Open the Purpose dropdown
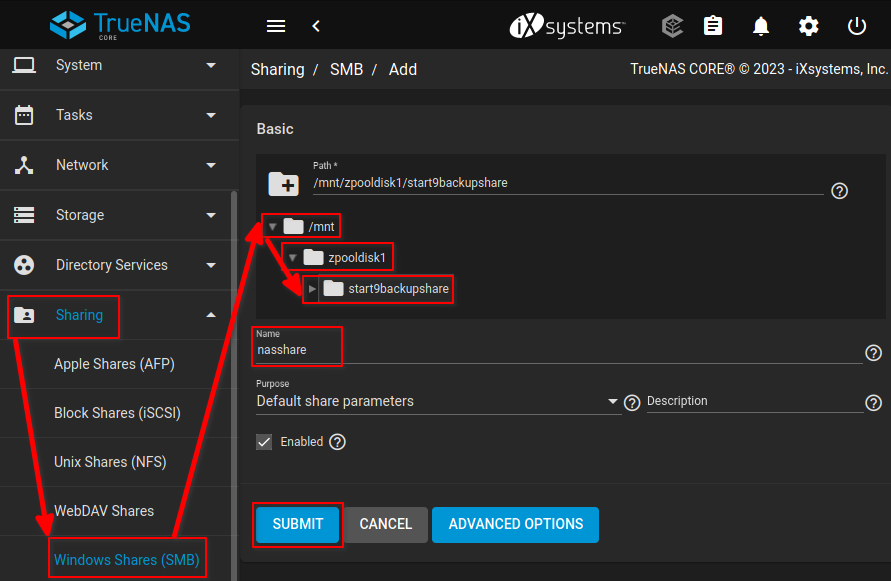The image size is (891, 581). pos(438,402)
